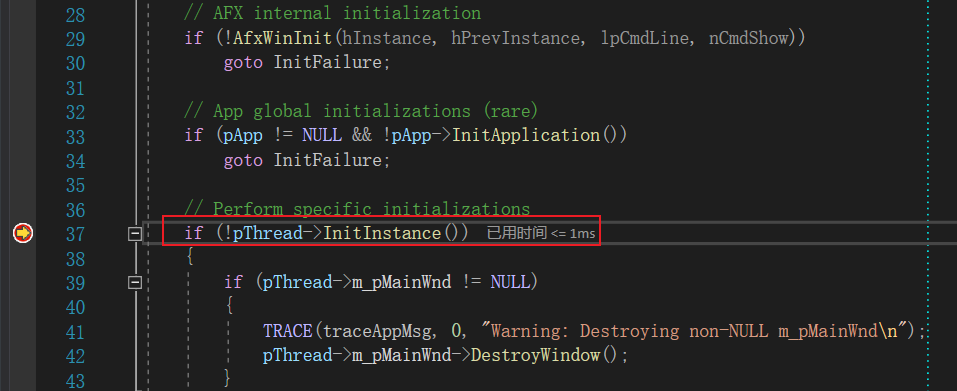Image resolution: width=957 pixels, height=391 pixels.
Task: Click the warning string on line 41
Action: [695, 331]
